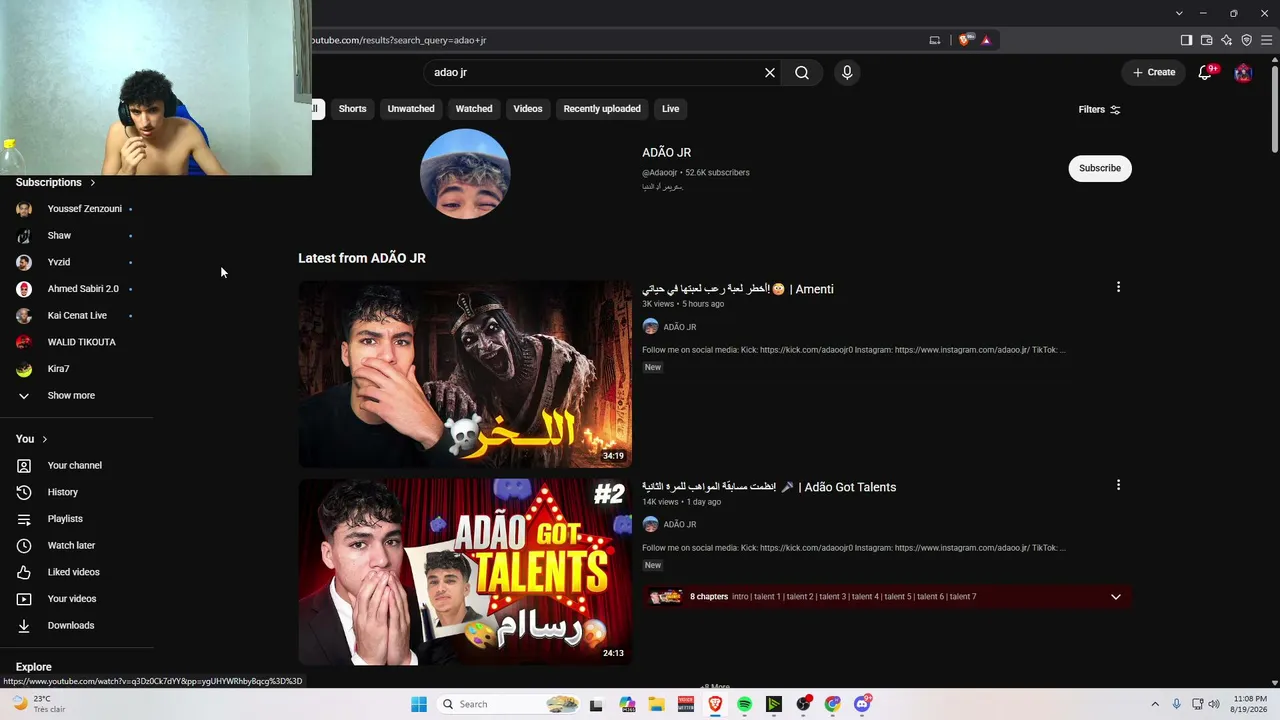Open your YouTube account avatar menu
Screen dimensions: 1280x720
pos(1243,72)
